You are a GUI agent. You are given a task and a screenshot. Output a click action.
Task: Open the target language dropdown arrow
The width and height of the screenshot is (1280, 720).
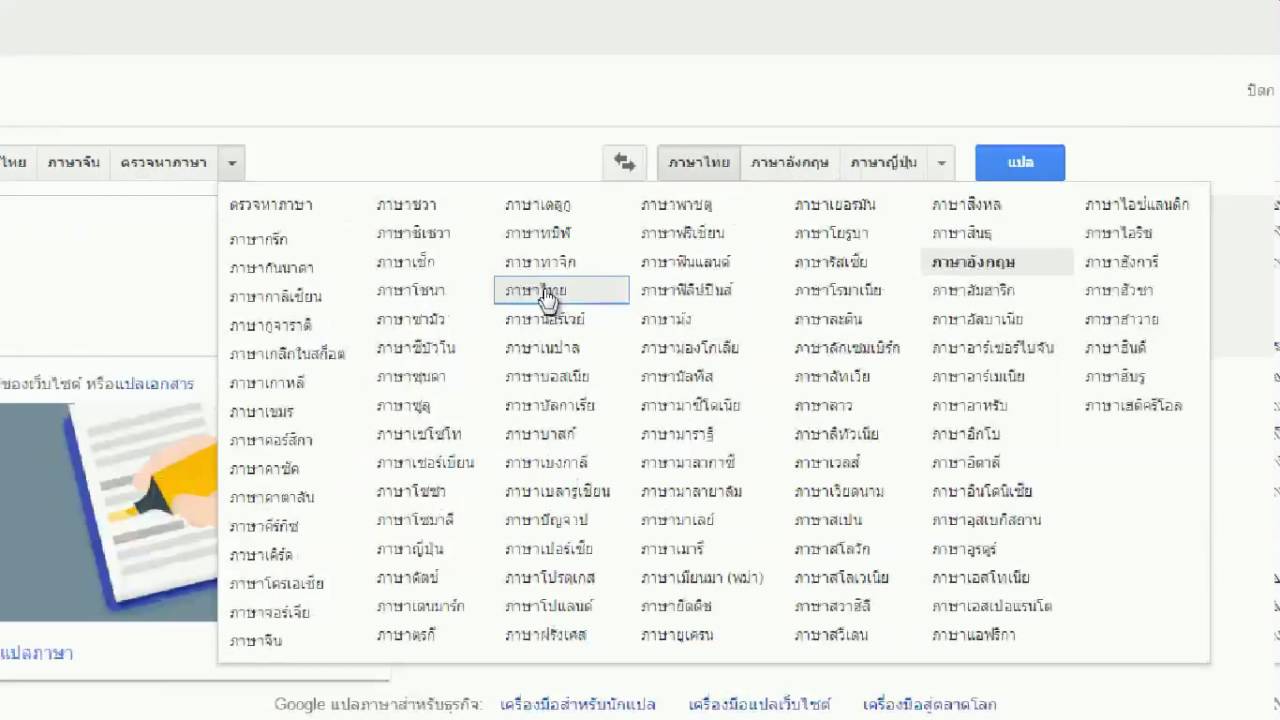pos(940,162)
